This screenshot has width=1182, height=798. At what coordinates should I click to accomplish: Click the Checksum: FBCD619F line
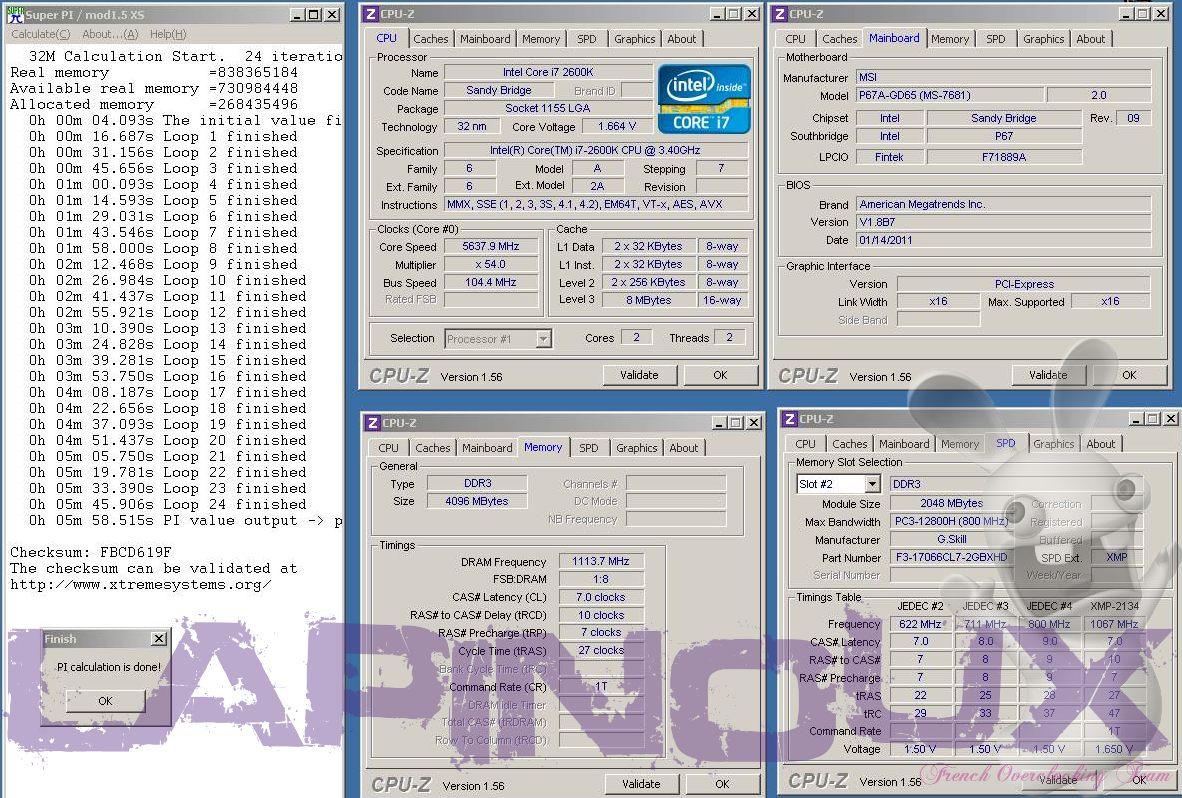pos(91,552)
